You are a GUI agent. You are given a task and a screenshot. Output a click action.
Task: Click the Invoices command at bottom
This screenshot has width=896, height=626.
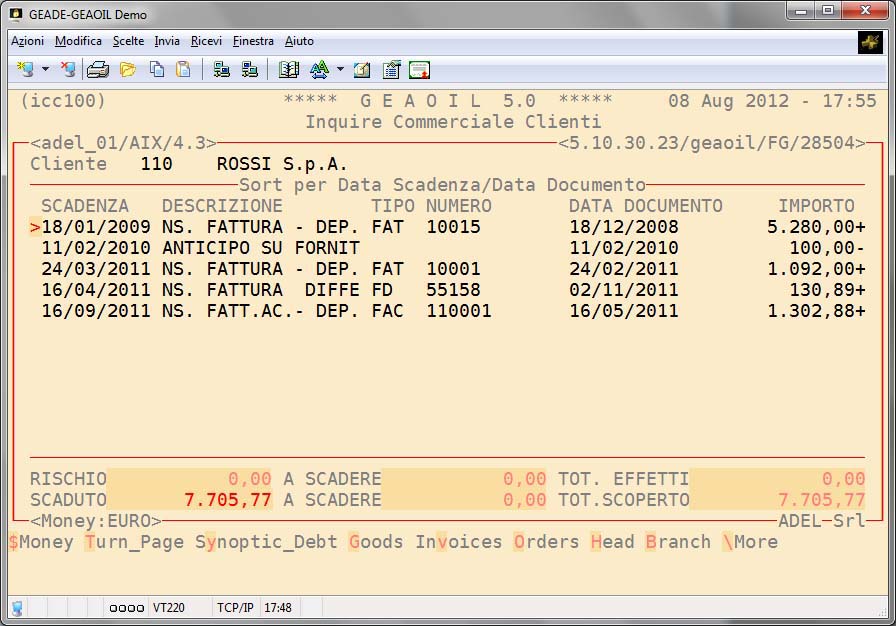[459, 541]
